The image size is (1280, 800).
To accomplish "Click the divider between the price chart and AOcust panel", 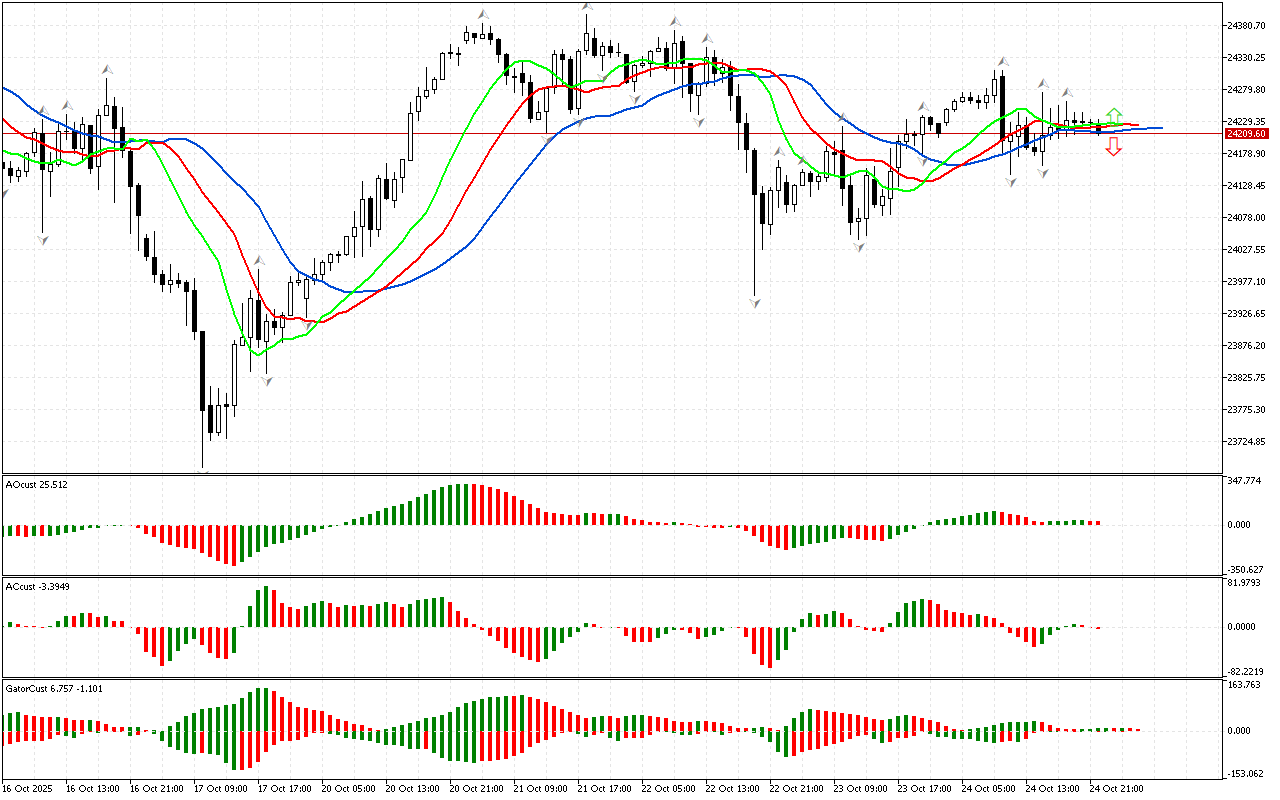I will (x=610, y=475).
